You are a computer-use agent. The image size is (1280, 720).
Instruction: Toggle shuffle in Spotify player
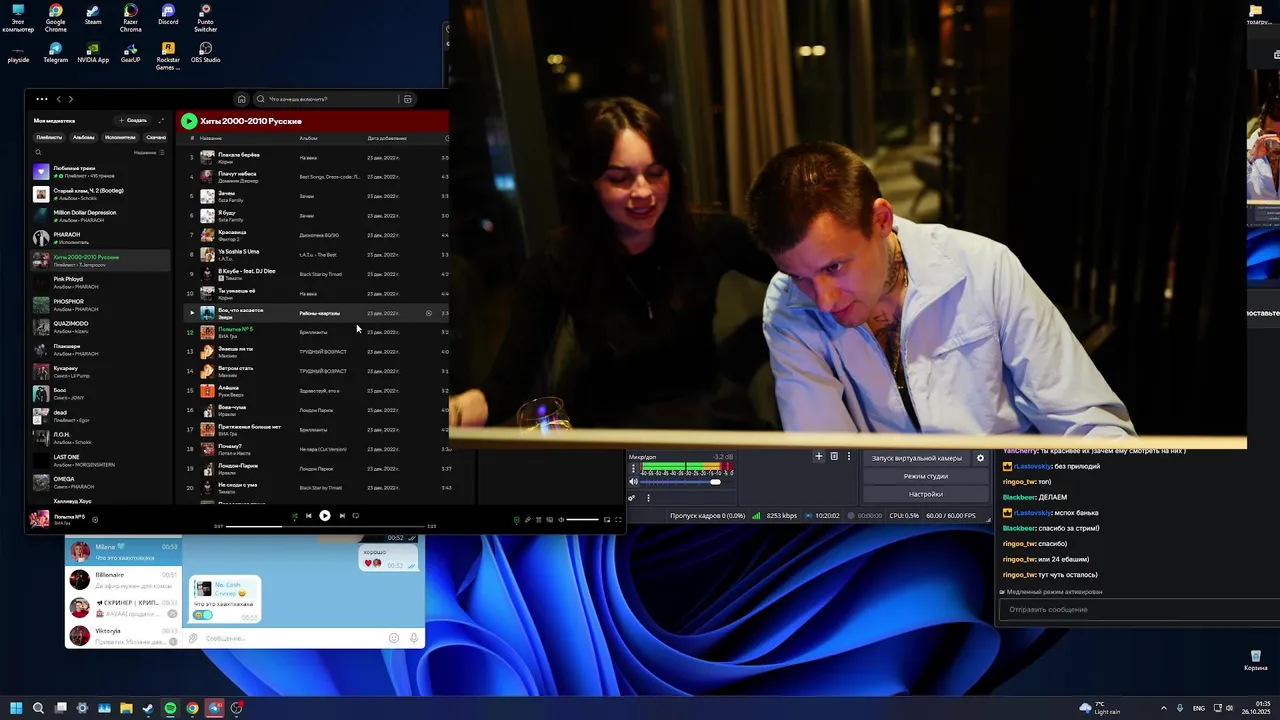pos(294,516)
